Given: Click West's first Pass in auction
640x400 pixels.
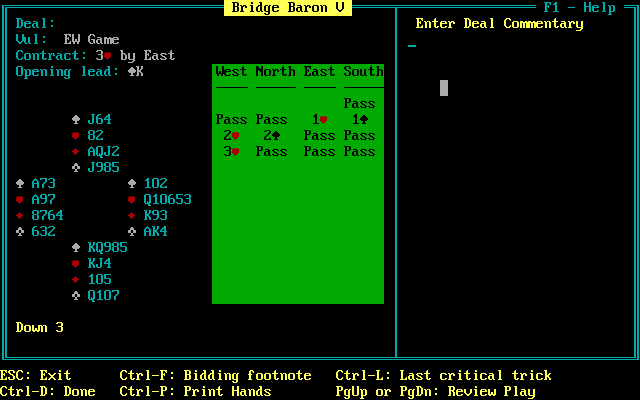Looking at the screenshot, I should coord(231,120).
